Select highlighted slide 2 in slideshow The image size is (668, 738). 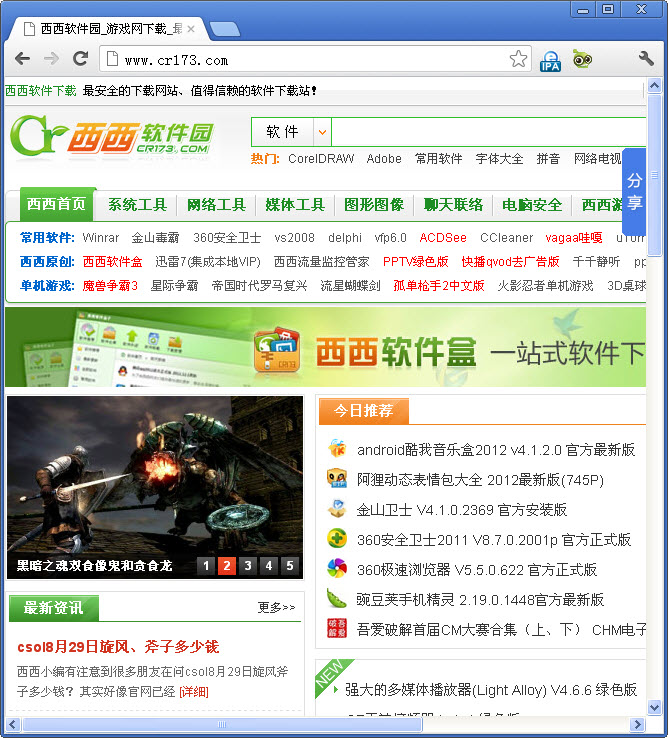coord(227,566)
